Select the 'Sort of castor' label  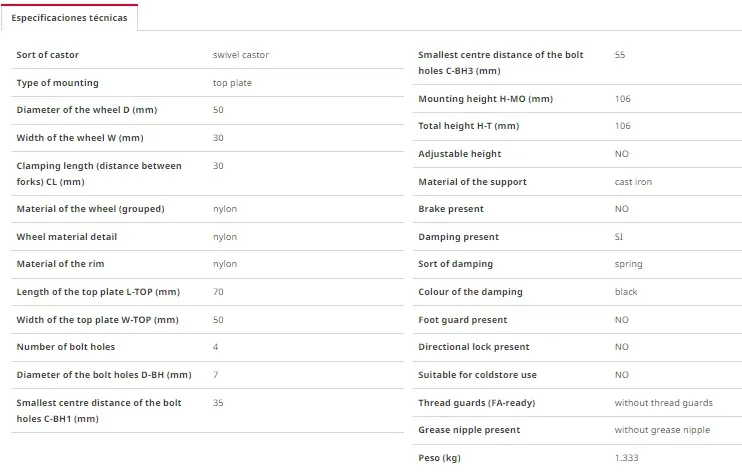(x=47, y=55)
